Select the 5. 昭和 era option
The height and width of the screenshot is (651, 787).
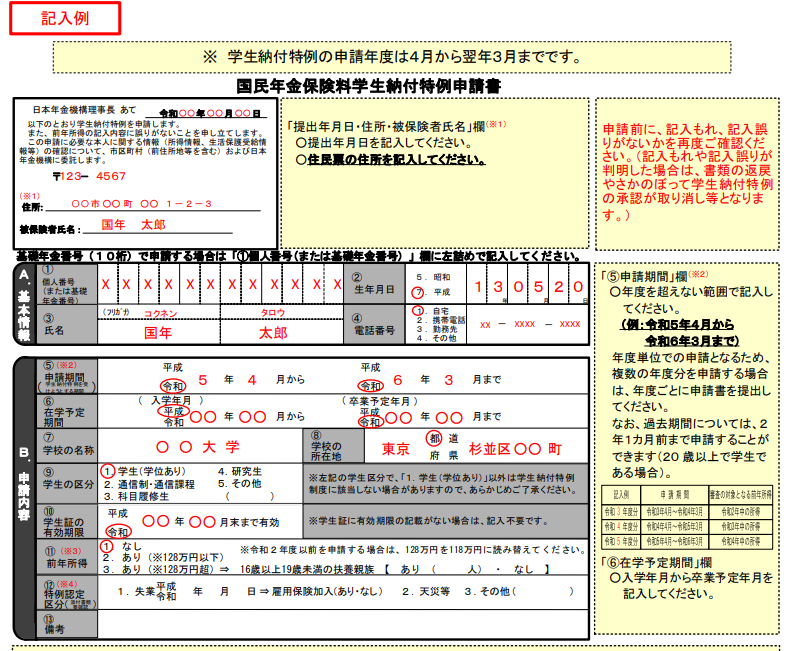tap(433, 277)
